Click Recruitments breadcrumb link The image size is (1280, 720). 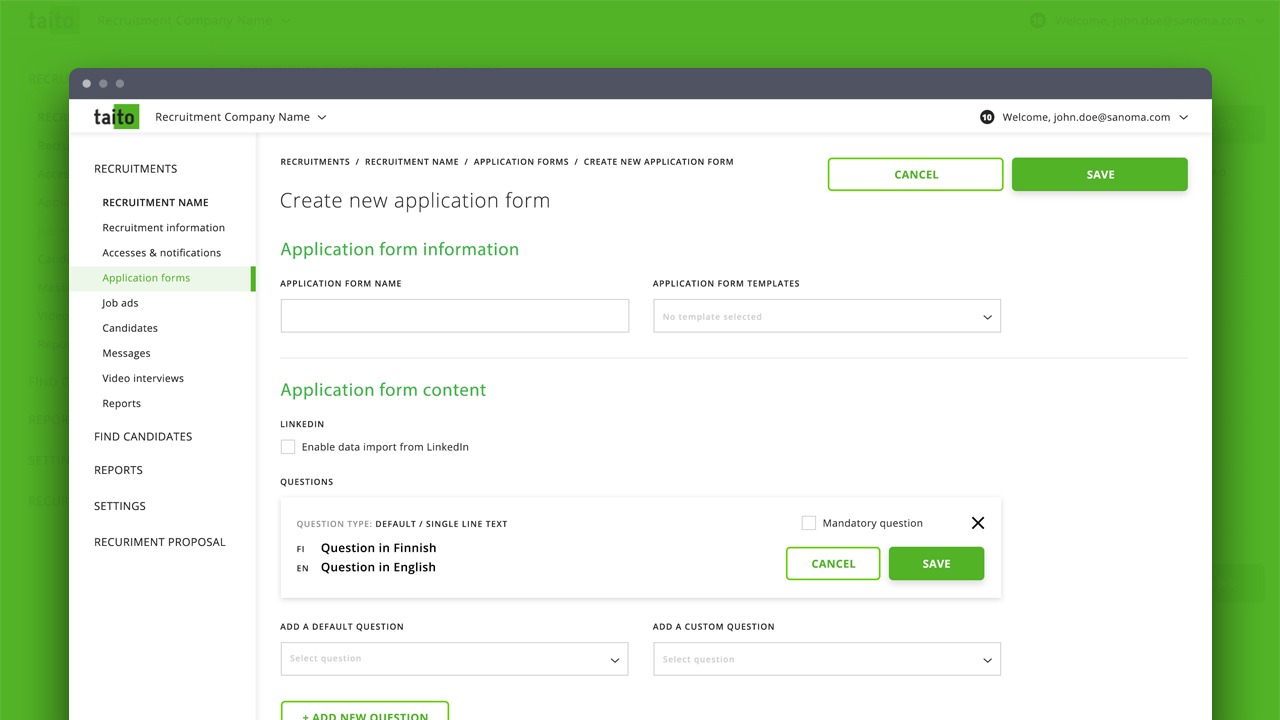(x=315, y=162)
